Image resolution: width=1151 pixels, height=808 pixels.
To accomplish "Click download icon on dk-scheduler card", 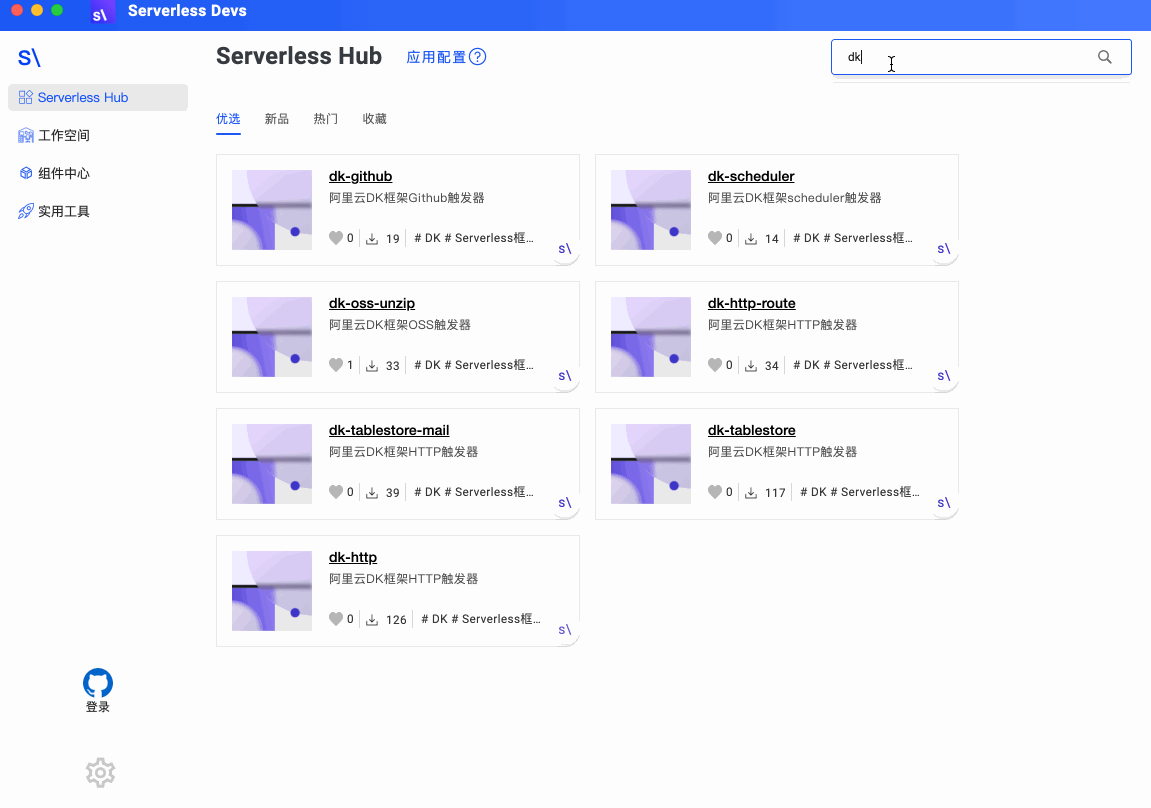I will pos(751,239).
